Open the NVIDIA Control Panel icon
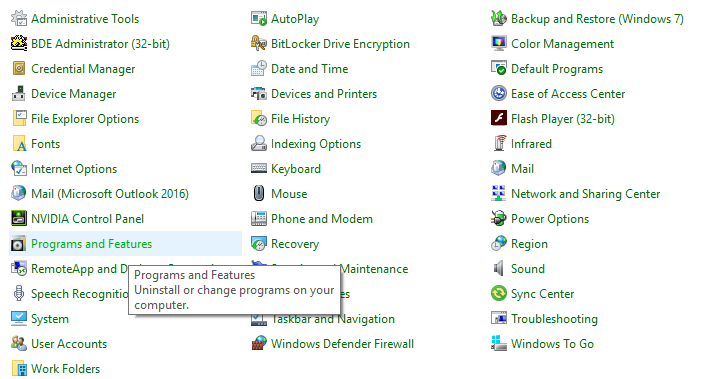This screenshot has height=379, width=710. coord(19,218)
